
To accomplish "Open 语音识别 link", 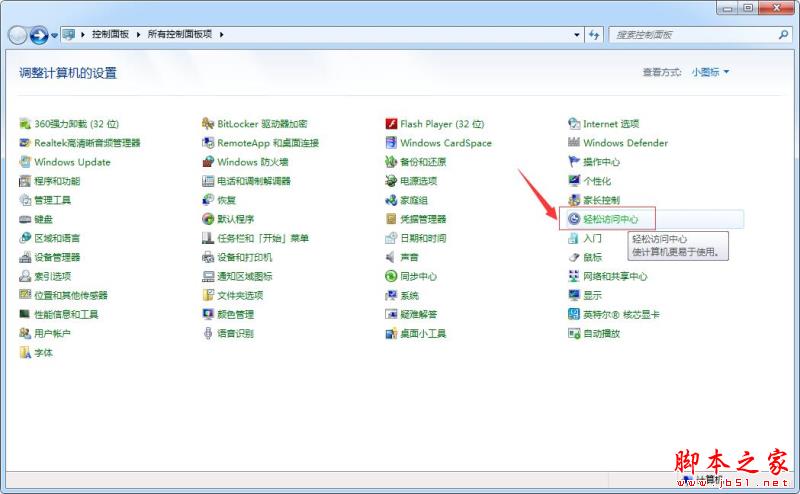I will pyautogui.click(x=236, y=334).
